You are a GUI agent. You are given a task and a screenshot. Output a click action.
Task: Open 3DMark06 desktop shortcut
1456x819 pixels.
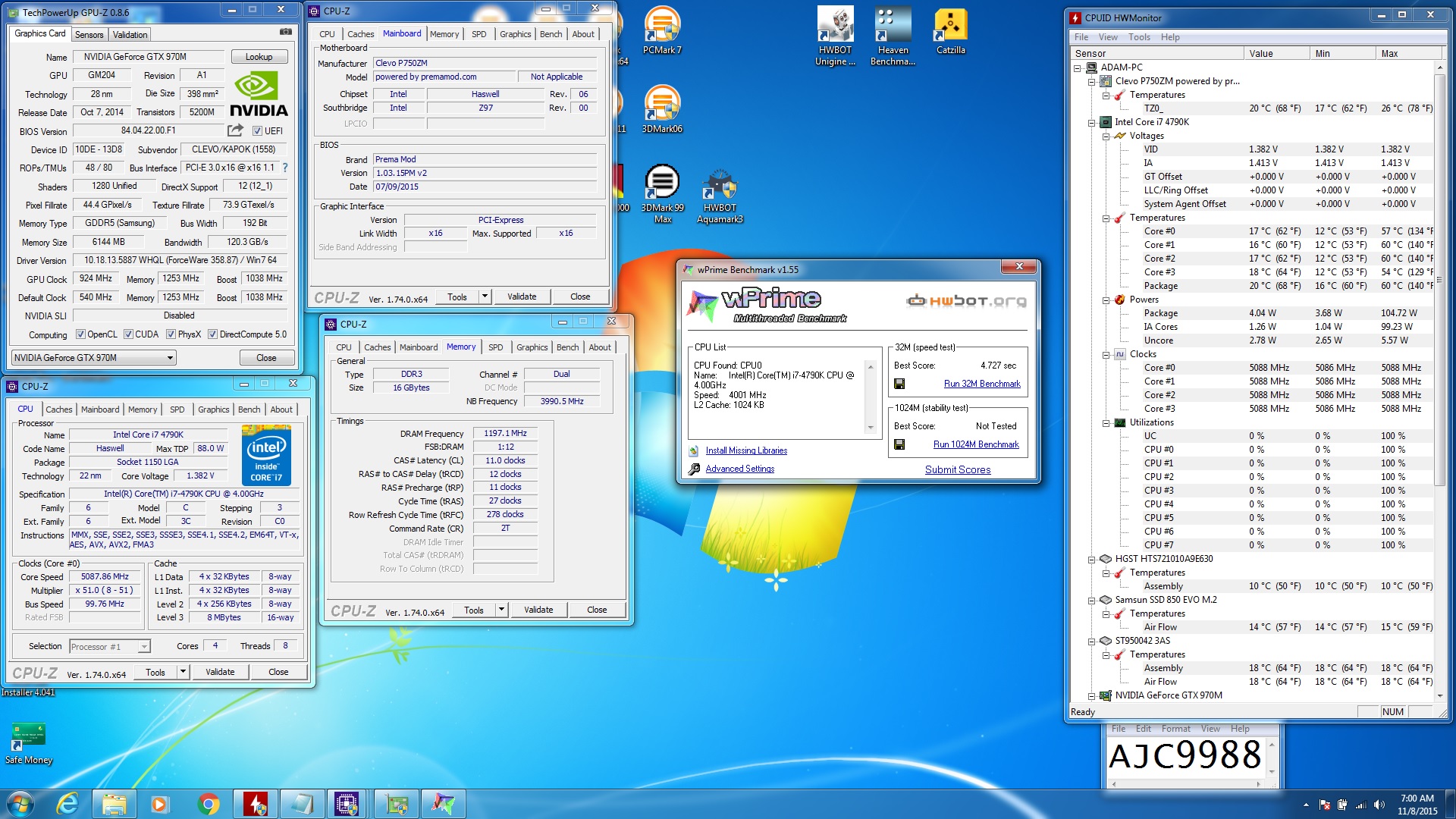pos(662,109)
